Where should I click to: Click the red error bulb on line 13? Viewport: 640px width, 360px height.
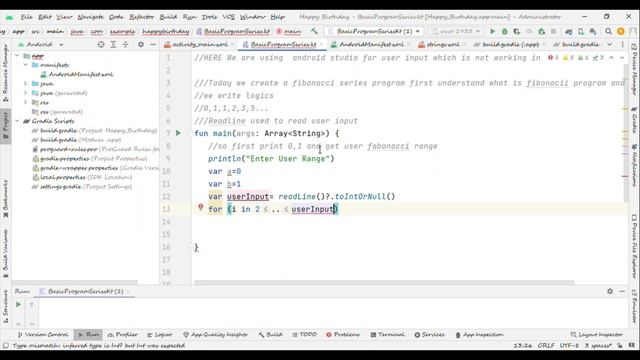pos(200,207)
